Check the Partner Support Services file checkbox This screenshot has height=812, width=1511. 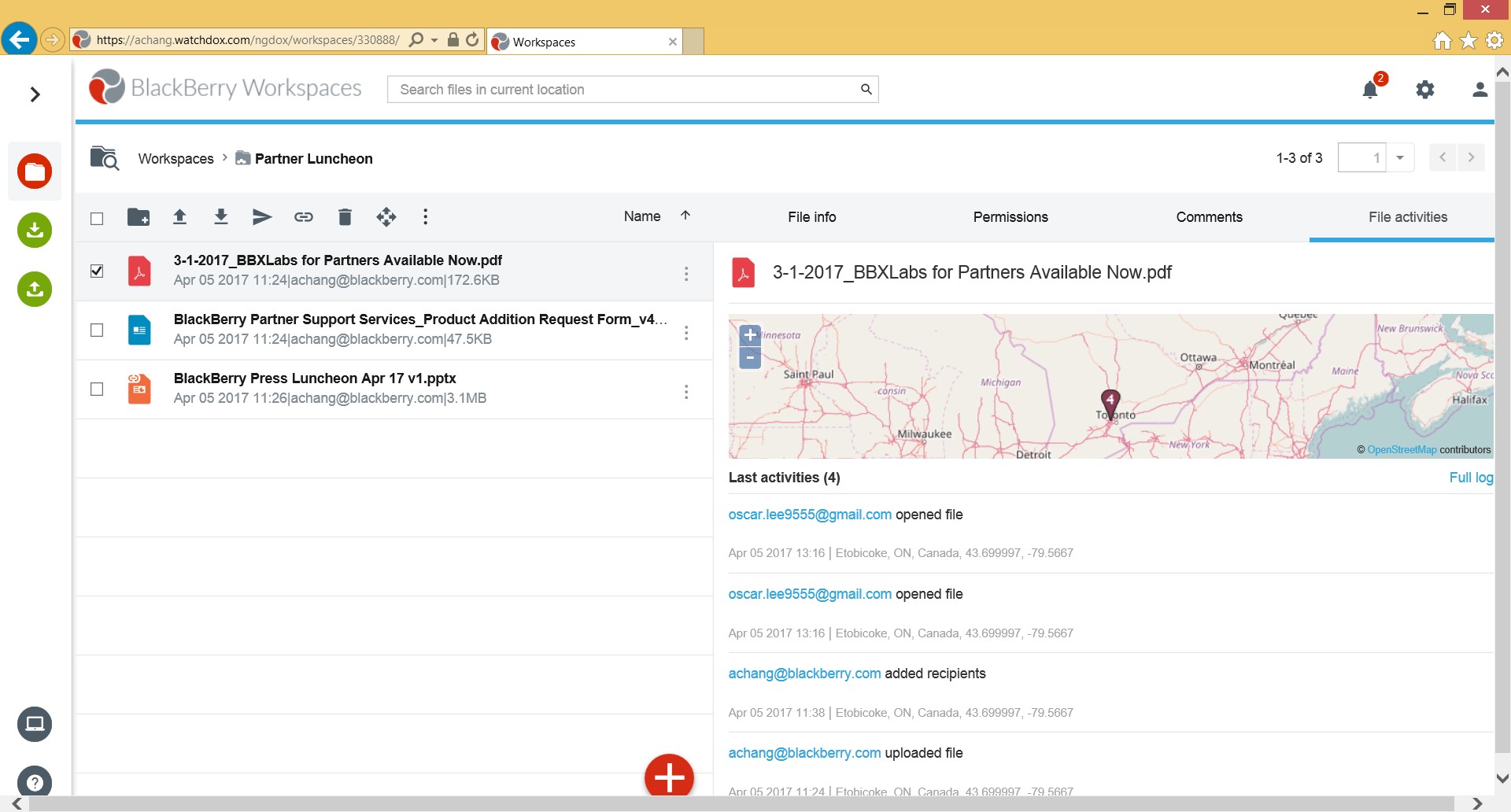(x=97, y=330)
